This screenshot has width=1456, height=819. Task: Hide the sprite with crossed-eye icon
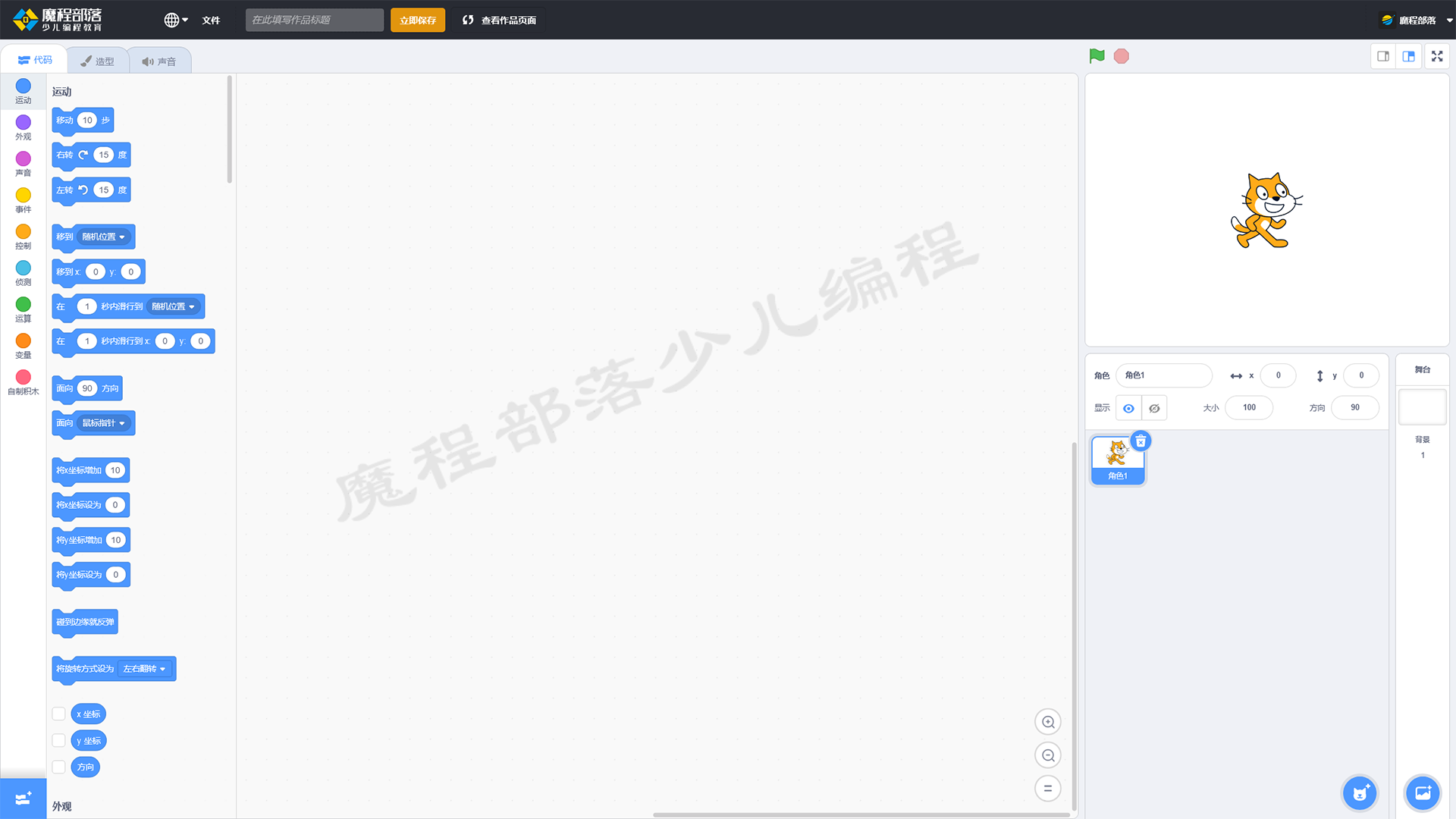pos(1154,408)
